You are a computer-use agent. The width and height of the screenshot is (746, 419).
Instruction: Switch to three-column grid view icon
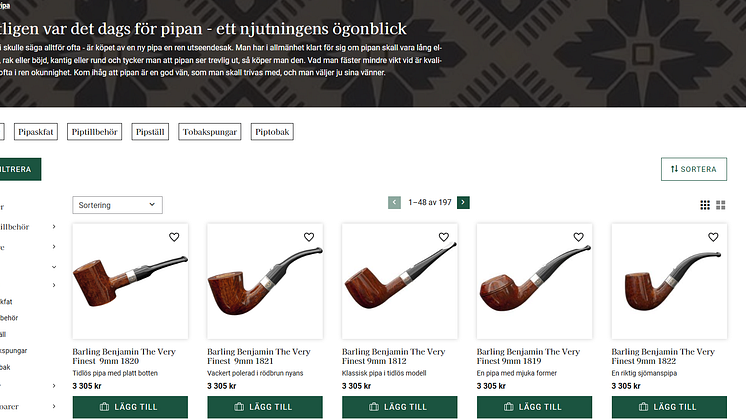coord(705,205)
